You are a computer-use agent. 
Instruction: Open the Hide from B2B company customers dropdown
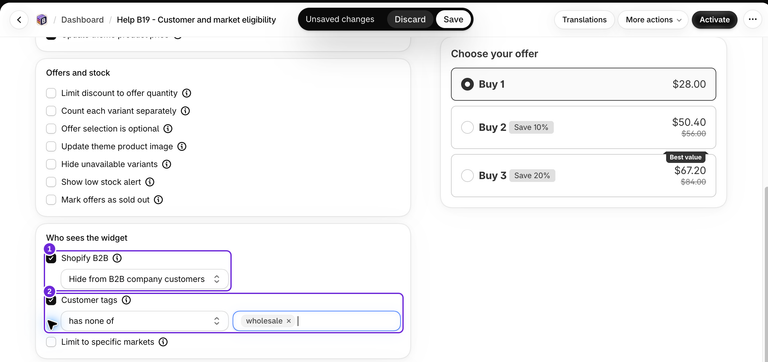point(144,279)
